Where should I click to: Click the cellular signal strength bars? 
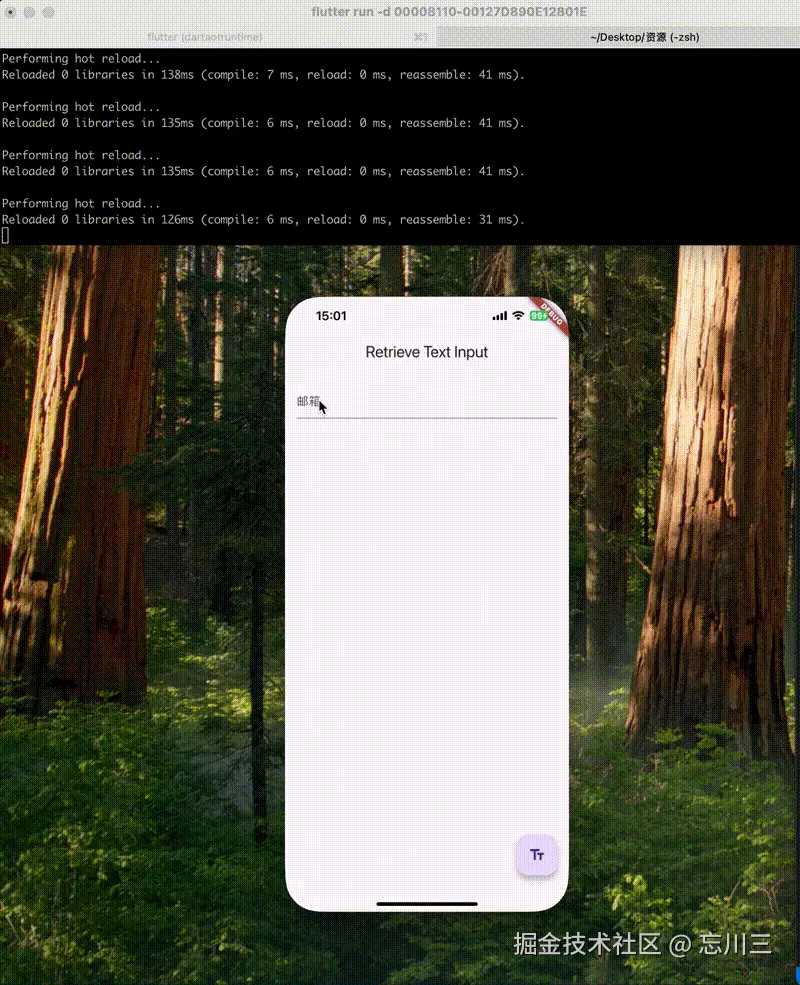[498, 315]
